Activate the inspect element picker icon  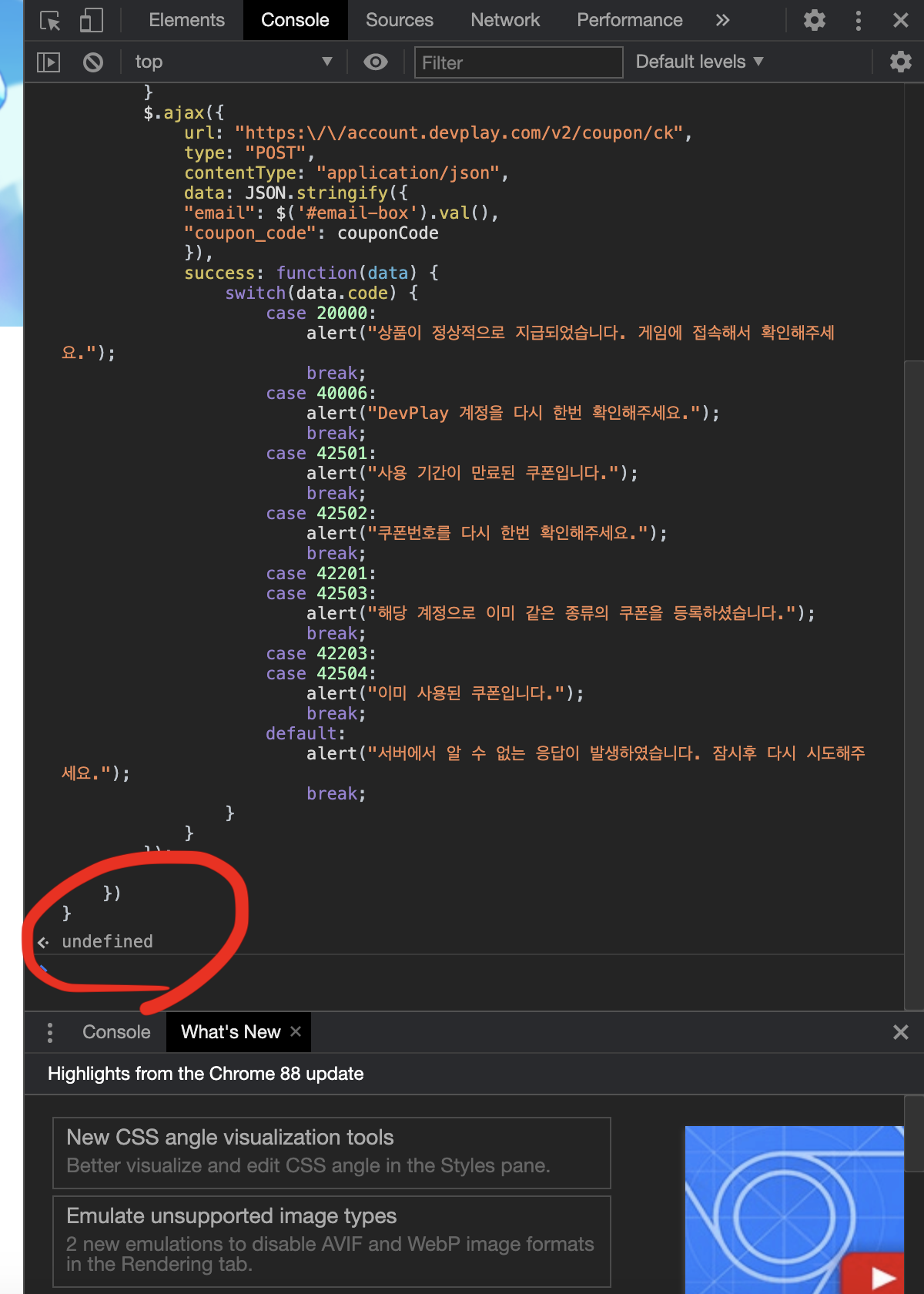[x=50, y=21]
